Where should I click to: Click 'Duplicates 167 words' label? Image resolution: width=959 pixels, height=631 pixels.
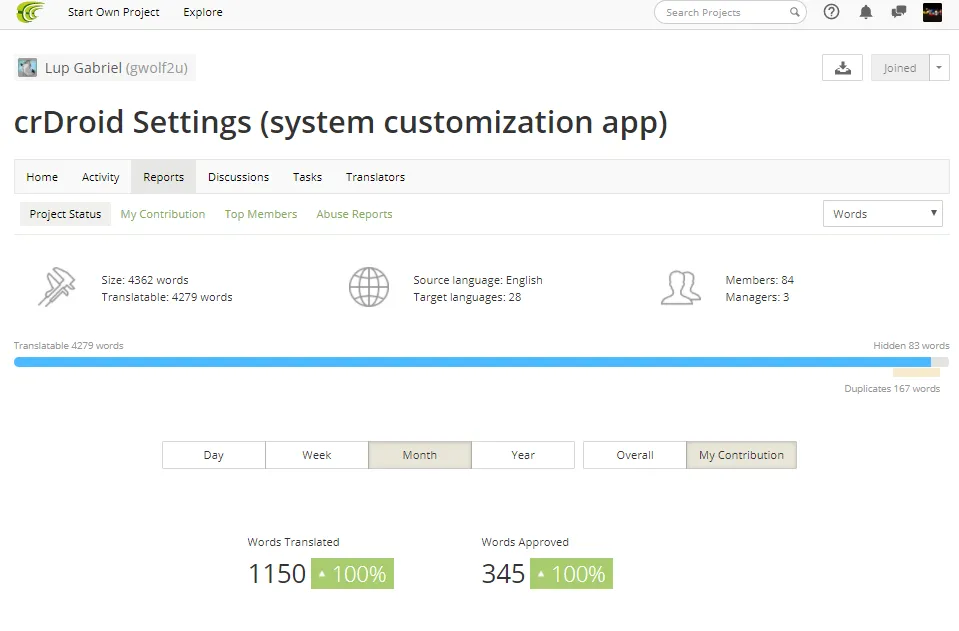pos(892,388)
